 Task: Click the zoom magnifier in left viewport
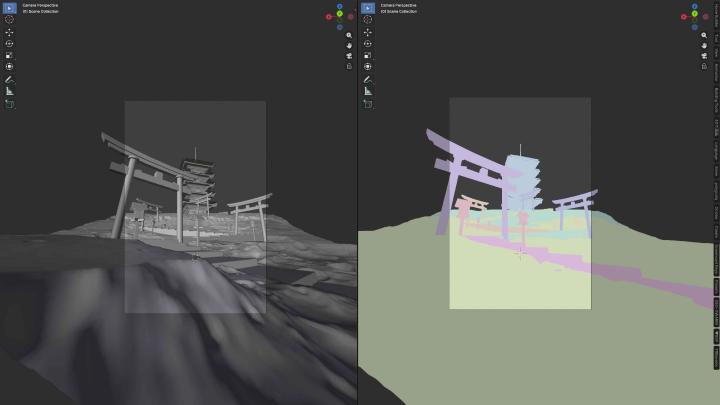coord(349,35)
